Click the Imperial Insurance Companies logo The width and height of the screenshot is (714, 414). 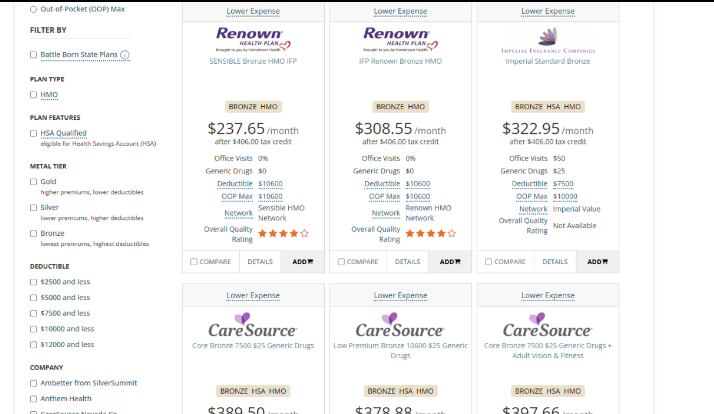(548, 41)
